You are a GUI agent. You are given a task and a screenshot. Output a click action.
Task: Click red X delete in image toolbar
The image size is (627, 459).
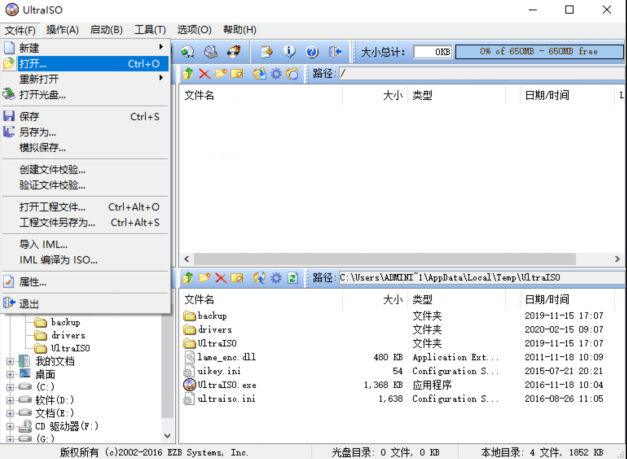pos(204,74)
